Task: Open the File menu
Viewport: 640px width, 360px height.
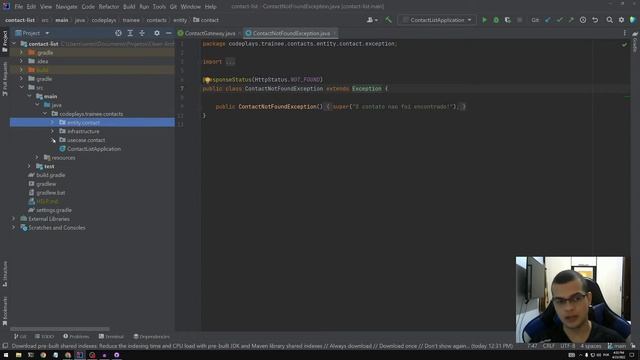Action: (19, 7)
